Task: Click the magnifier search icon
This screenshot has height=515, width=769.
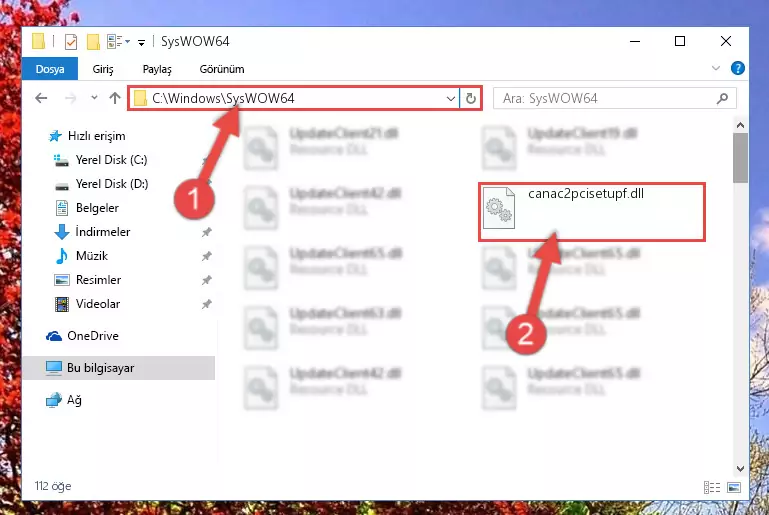Action: tap(722, 99)
